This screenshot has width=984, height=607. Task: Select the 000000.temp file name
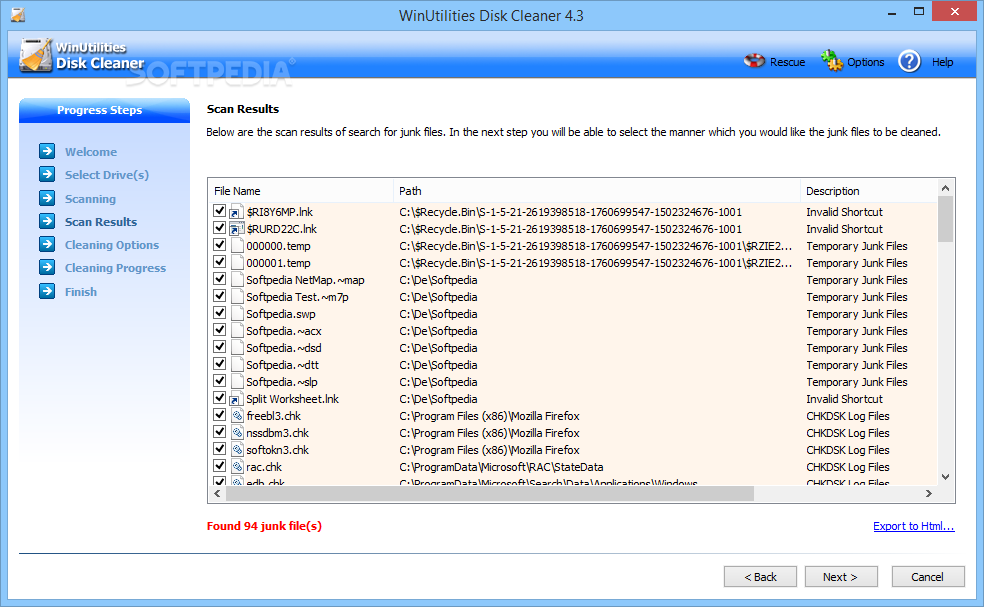coord(278,246)
